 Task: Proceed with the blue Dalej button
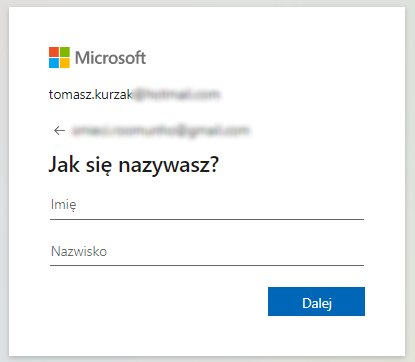click(316, 301)
